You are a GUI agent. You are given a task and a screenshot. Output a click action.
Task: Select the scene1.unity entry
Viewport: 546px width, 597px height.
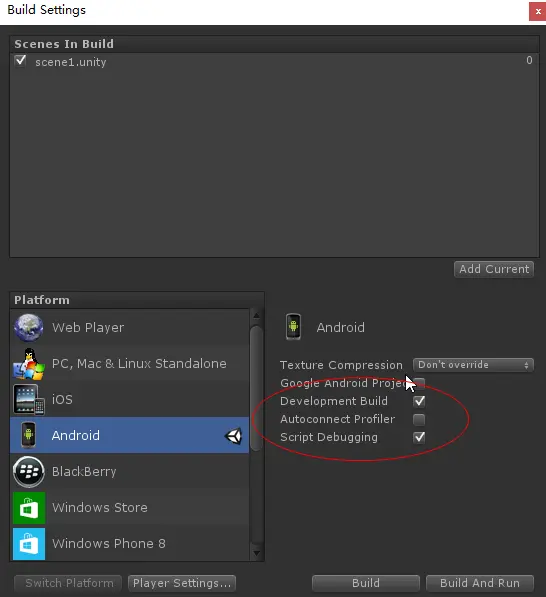[x=71, y=62]
